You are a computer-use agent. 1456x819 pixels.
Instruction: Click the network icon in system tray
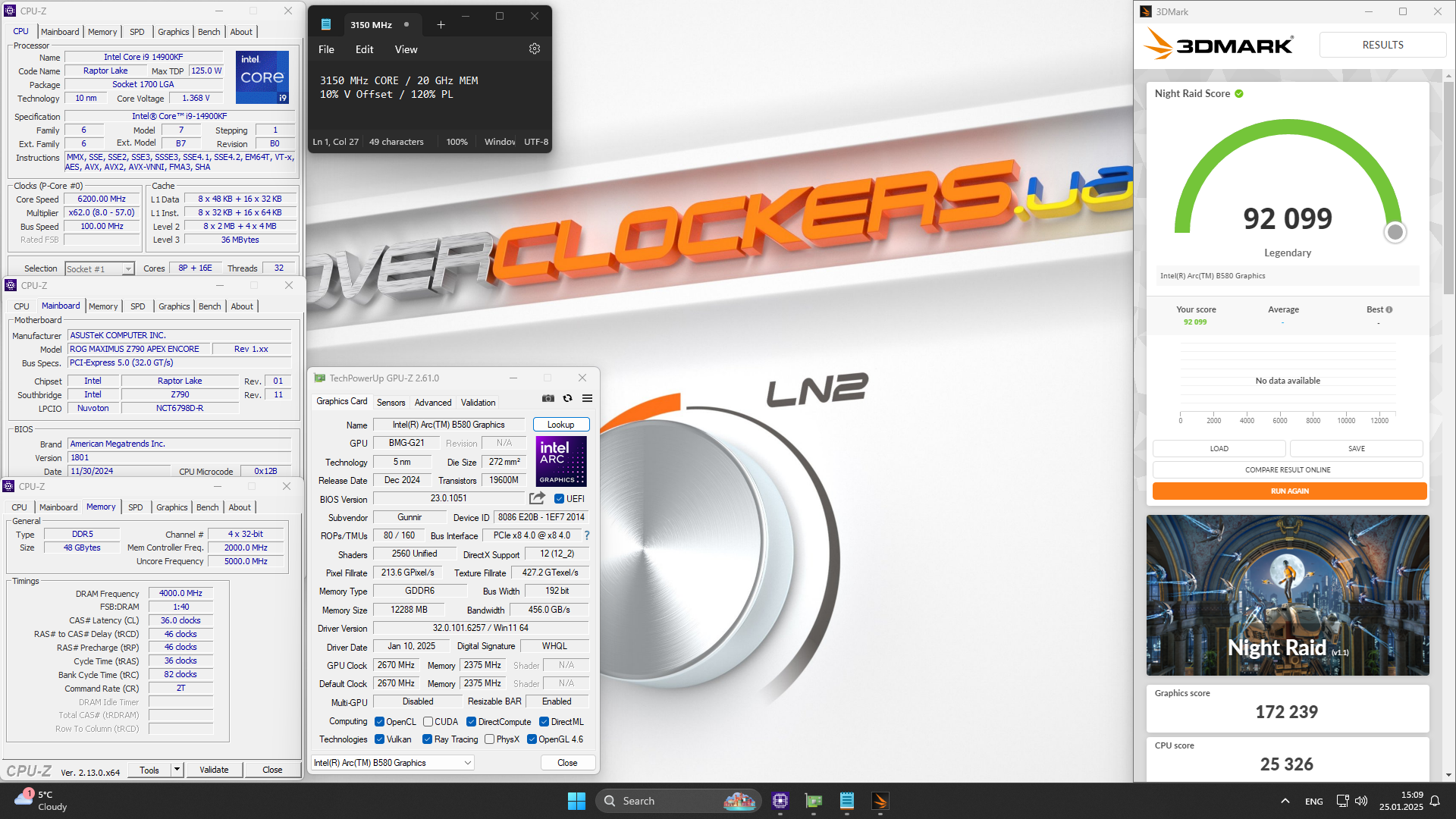point(1342,801)
